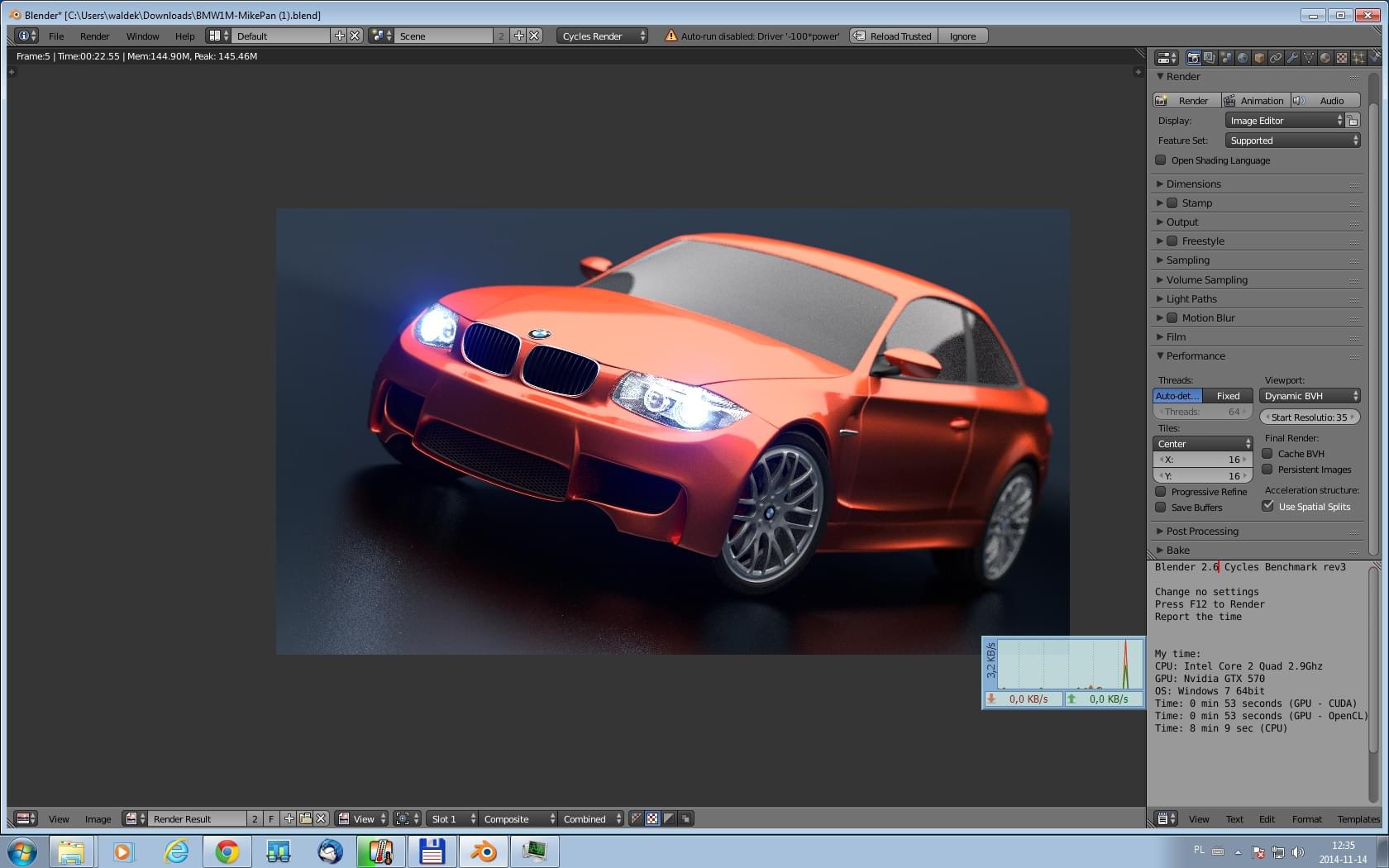Open the World properties tab icon
Image resolution: width=1389 pixels, height=868 pixels.
1243,58
